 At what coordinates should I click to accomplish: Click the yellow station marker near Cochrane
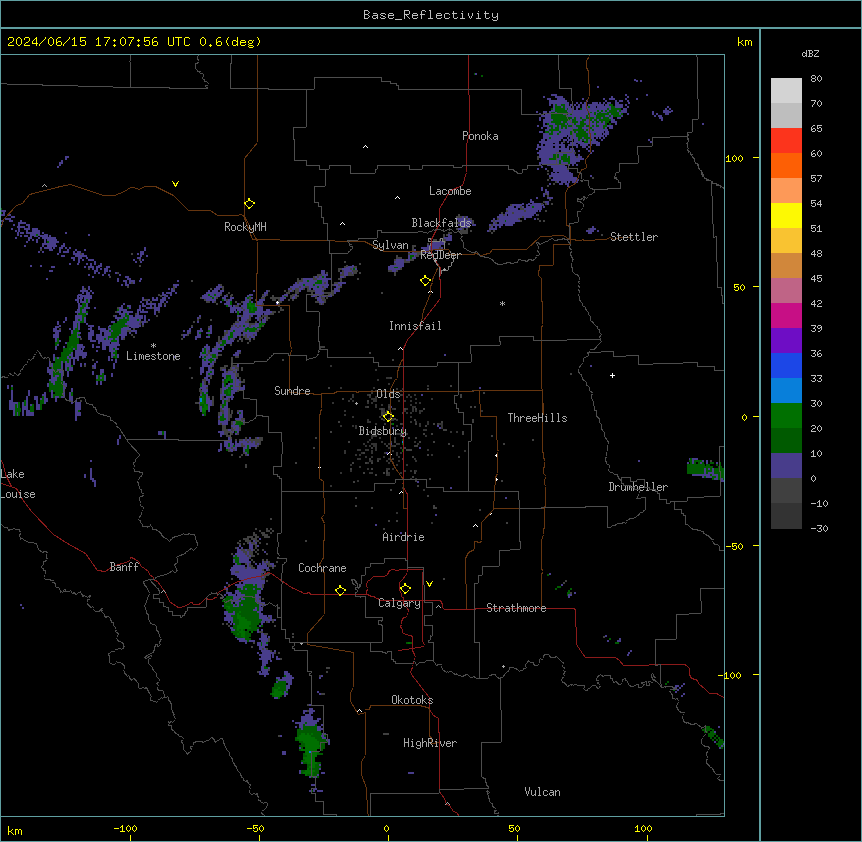click(340, 590)
